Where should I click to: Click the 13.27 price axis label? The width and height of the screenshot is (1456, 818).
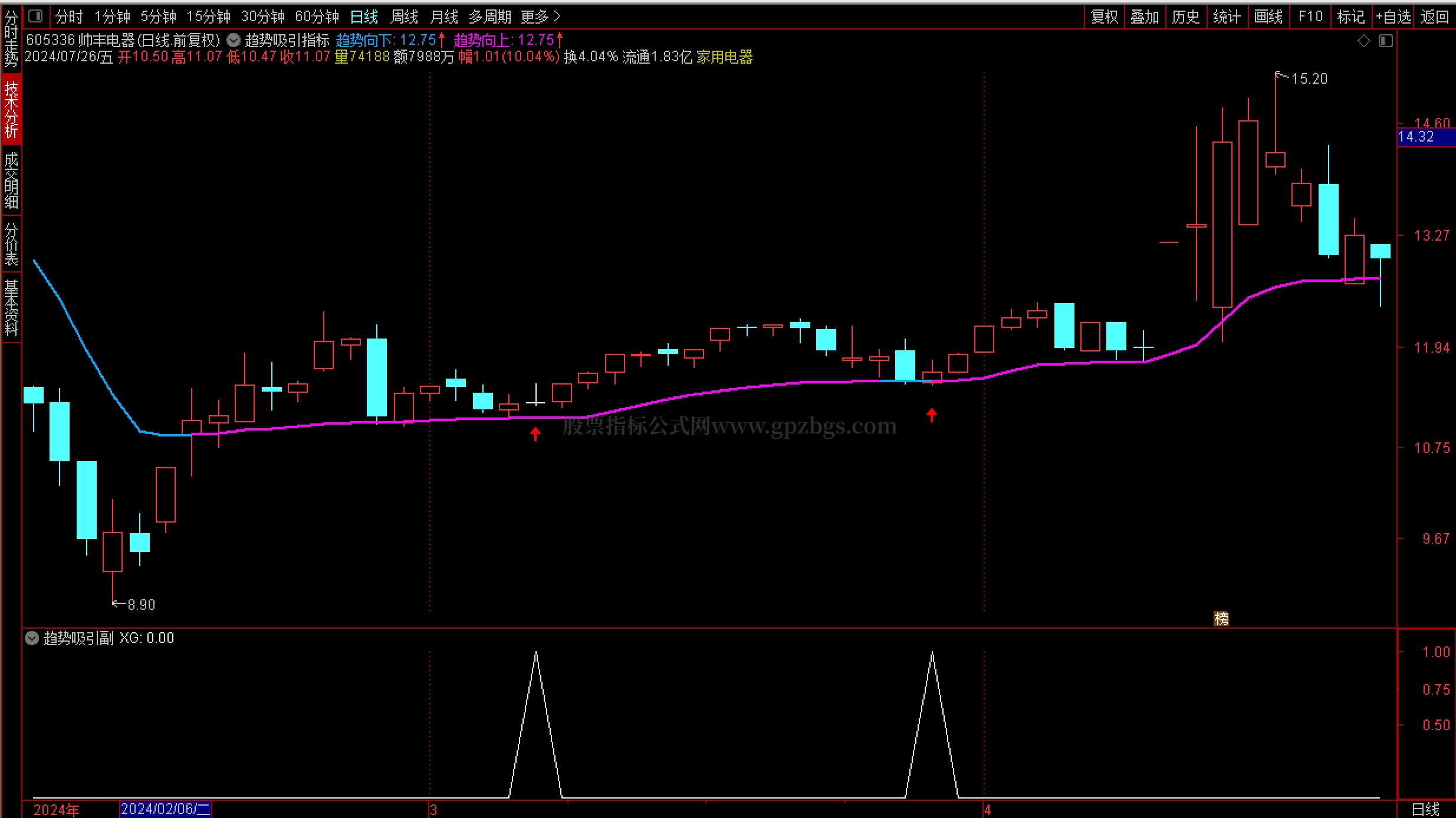point(1432,236)
